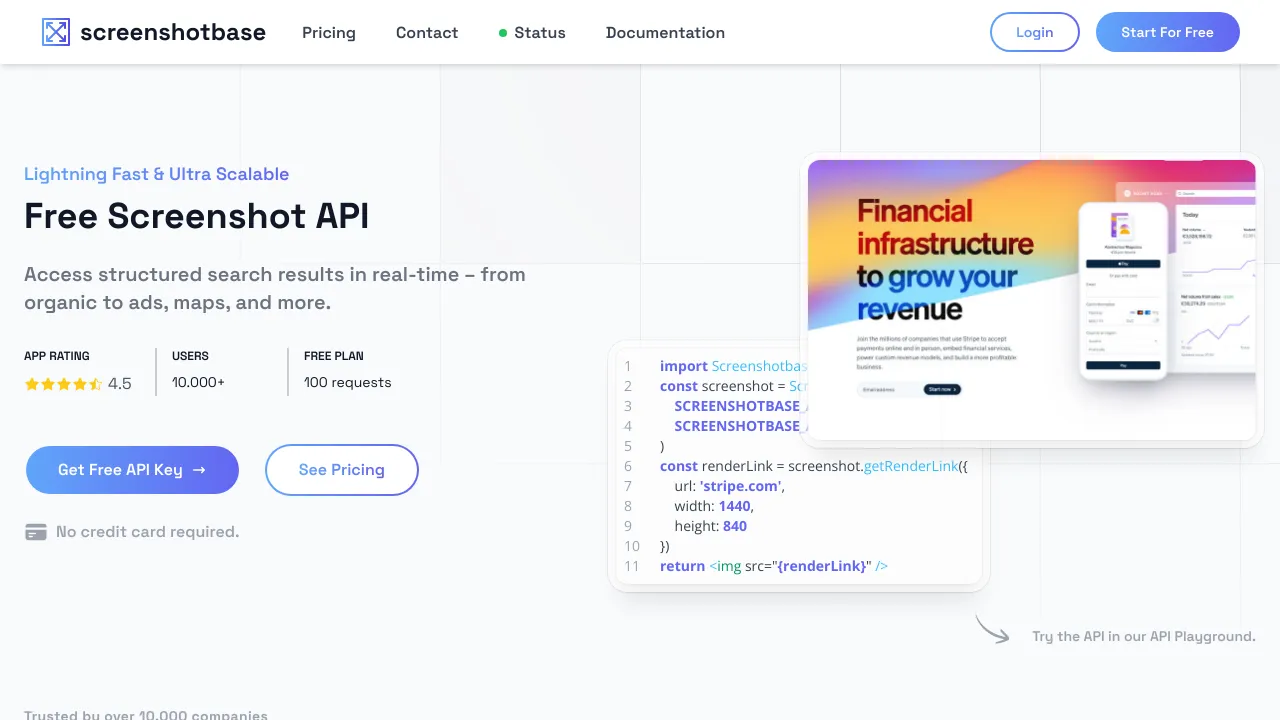Click the '100 requests' free plan value

point(347,382)
